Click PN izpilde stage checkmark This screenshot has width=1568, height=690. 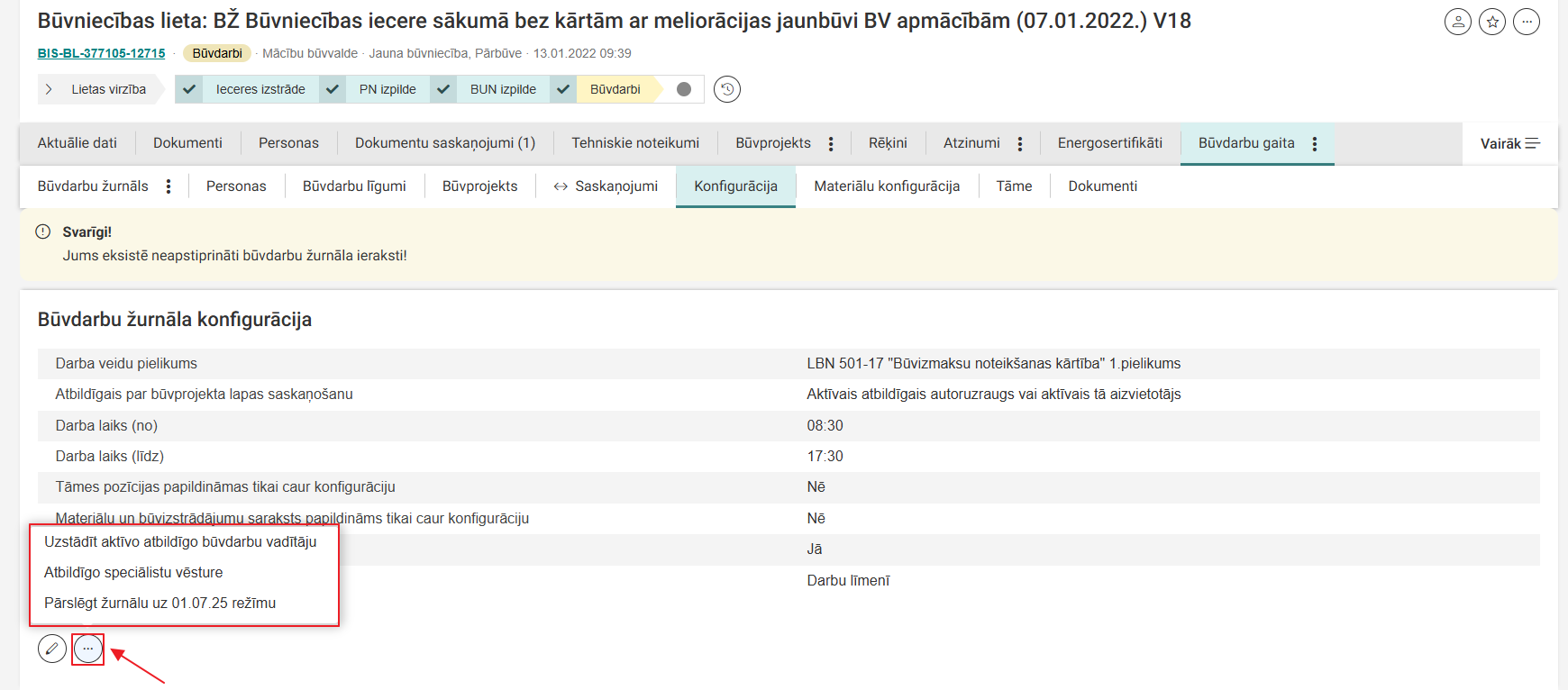click(333, 89)
